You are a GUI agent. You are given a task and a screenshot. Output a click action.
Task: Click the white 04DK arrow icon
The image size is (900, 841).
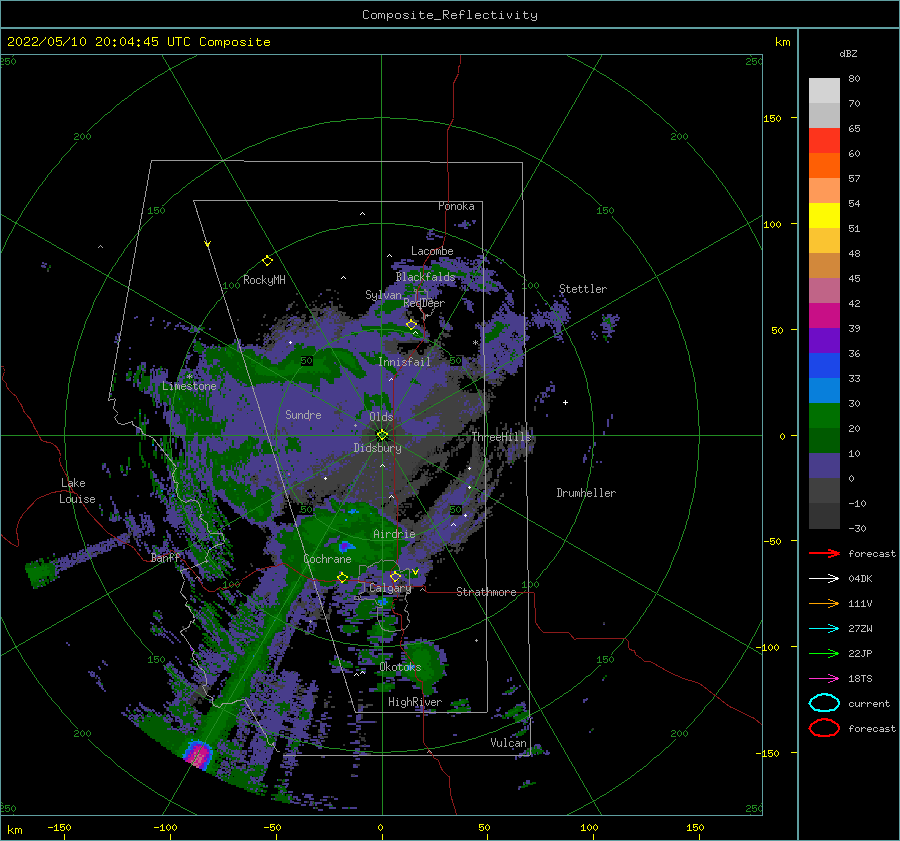(x=824, y=578)
